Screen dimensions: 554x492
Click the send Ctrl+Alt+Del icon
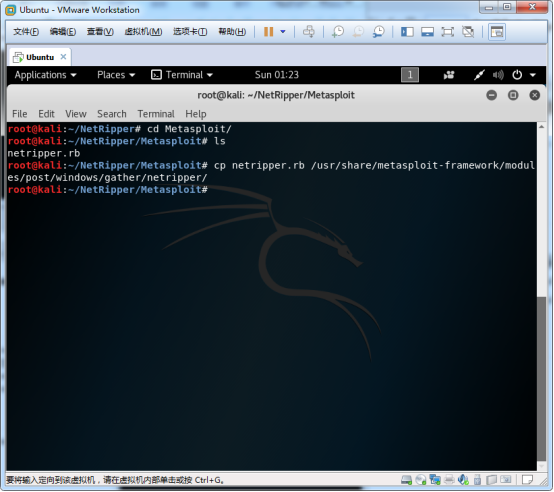(x=309, y=32)
